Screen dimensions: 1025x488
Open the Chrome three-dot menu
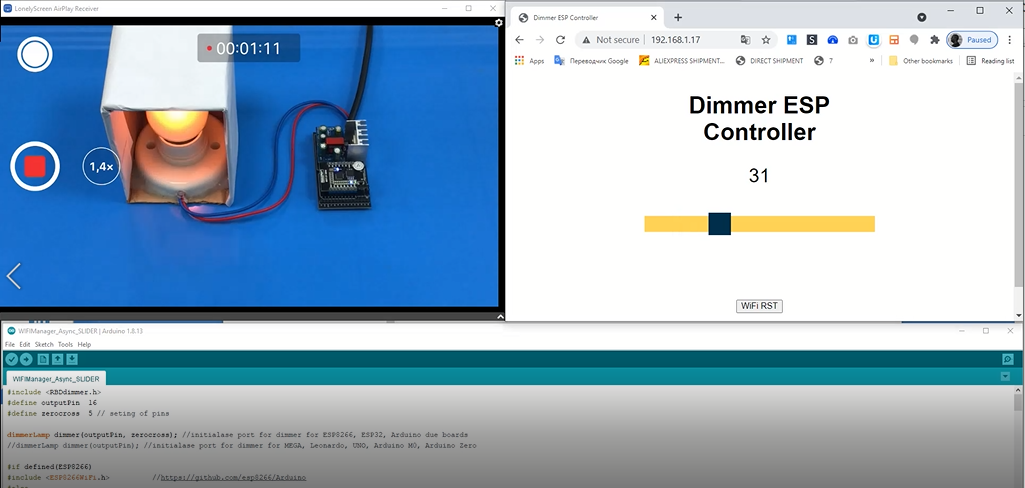tap(1008, 40)
